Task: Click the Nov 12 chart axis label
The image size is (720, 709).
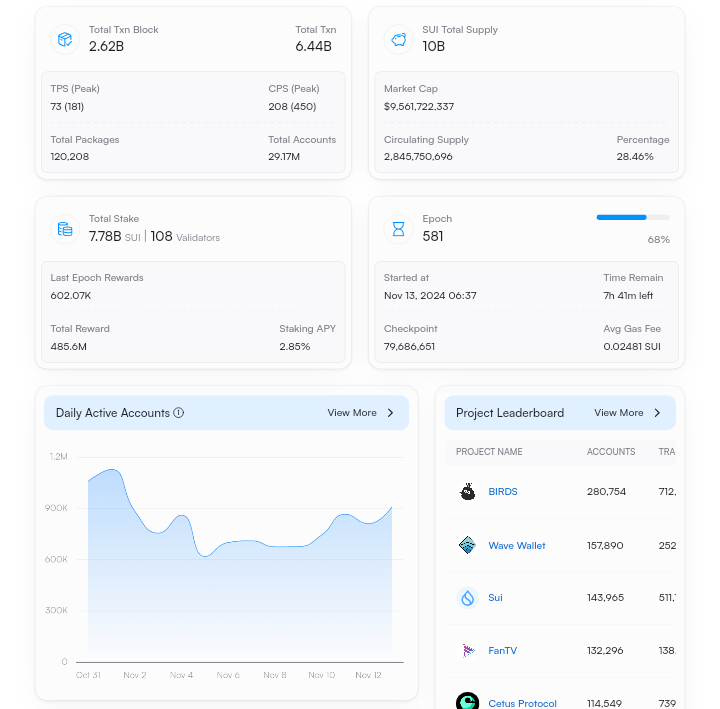Action: (x=368, y=675)
